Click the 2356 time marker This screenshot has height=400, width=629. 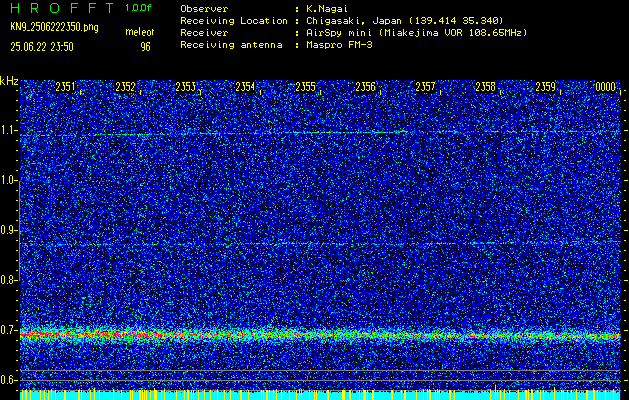[x=365, y=87]
